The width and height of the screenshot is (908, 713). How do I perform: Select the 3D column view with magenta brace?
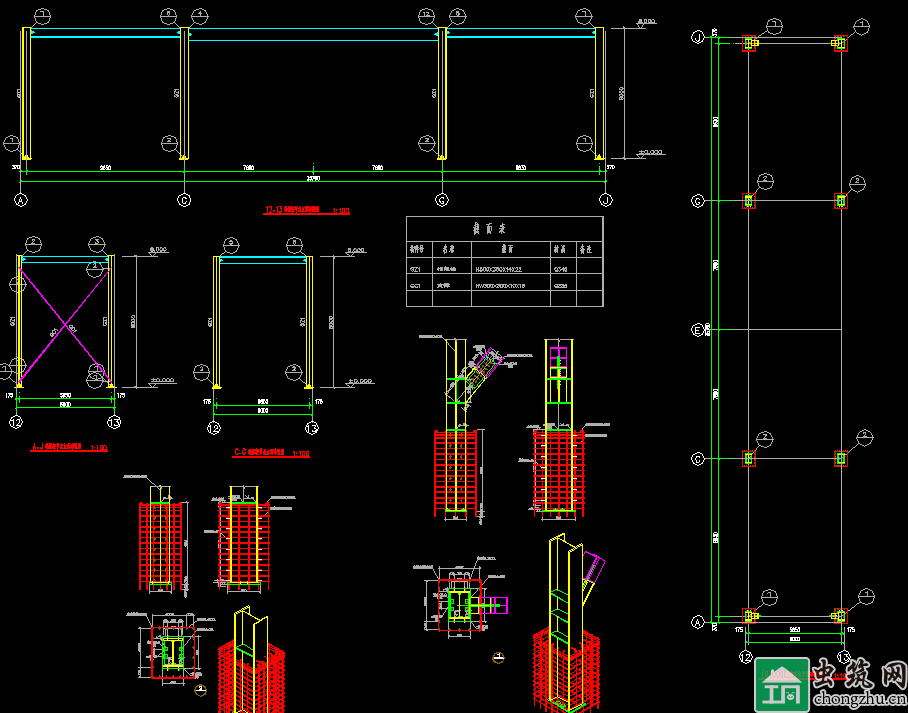click(570, 625)
